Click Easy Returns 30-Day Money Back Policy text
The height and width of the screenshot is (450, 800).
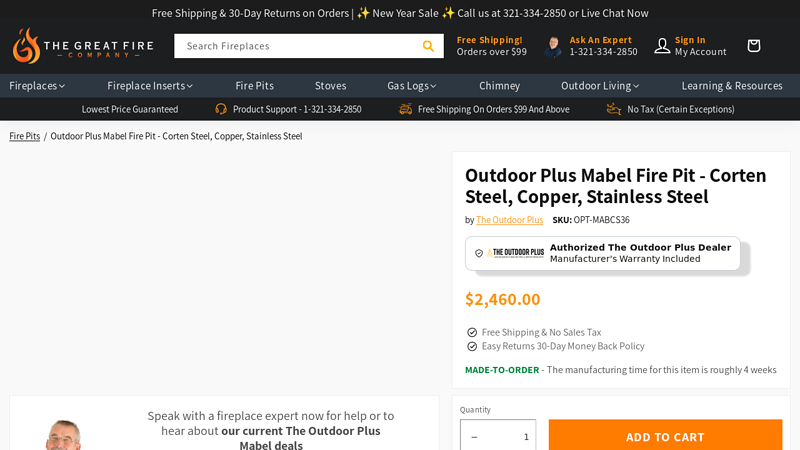tap(563, 346)
